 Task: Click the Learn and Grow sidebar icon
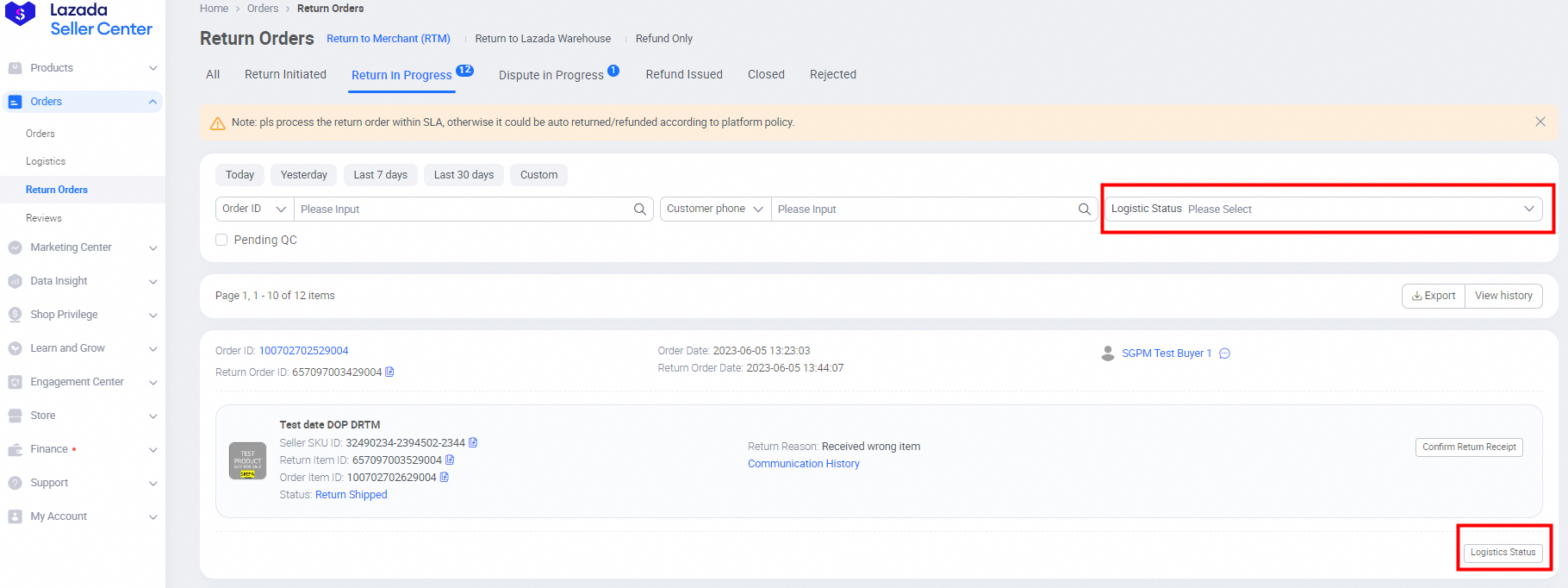click(15, 348)
